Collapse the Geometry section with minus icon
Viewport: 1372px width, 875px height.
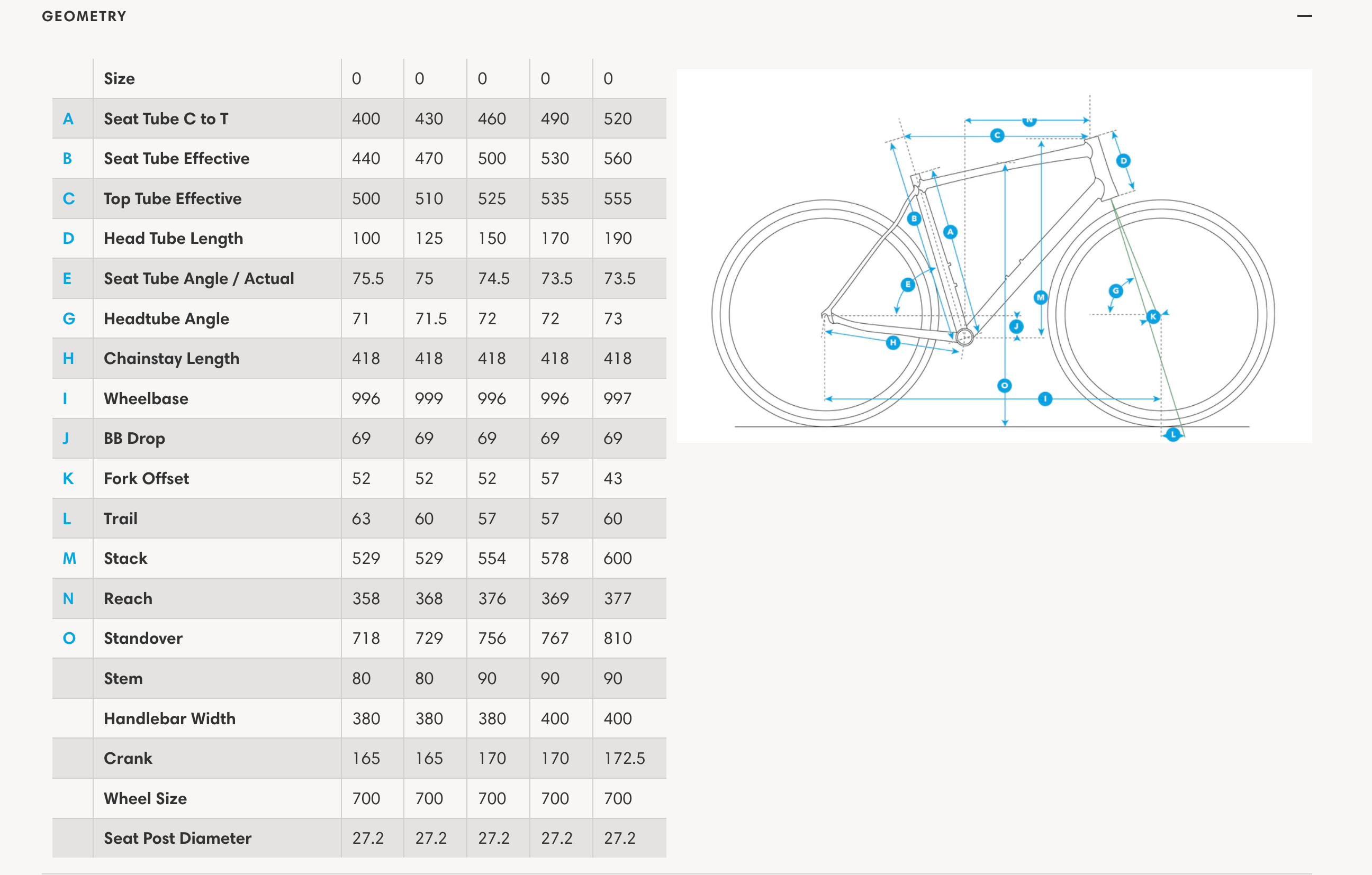[1304, 16]
